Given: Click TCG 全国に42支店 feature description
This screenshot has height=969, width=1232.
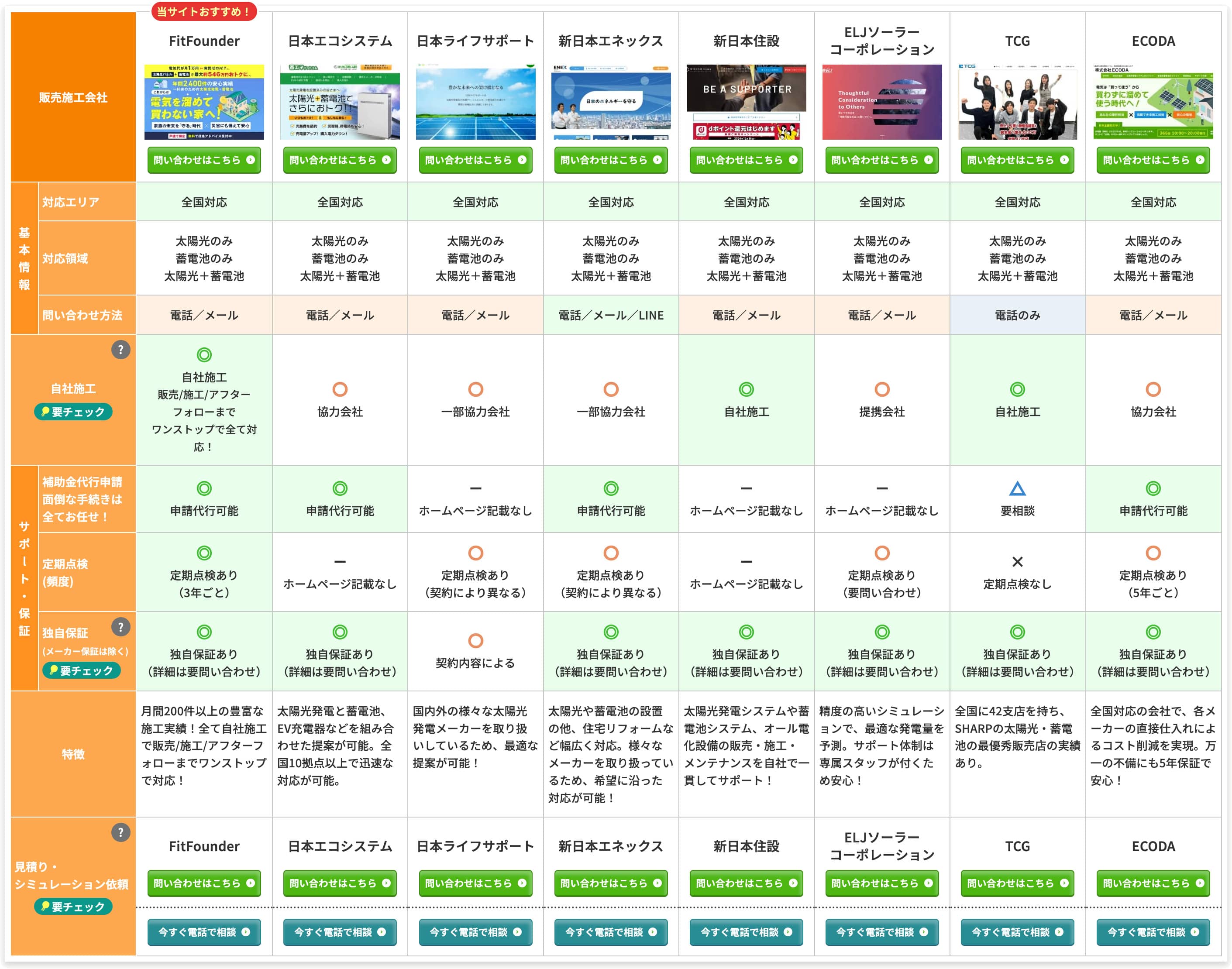Looking at the screenshot, I should [x=1018, y=737].
